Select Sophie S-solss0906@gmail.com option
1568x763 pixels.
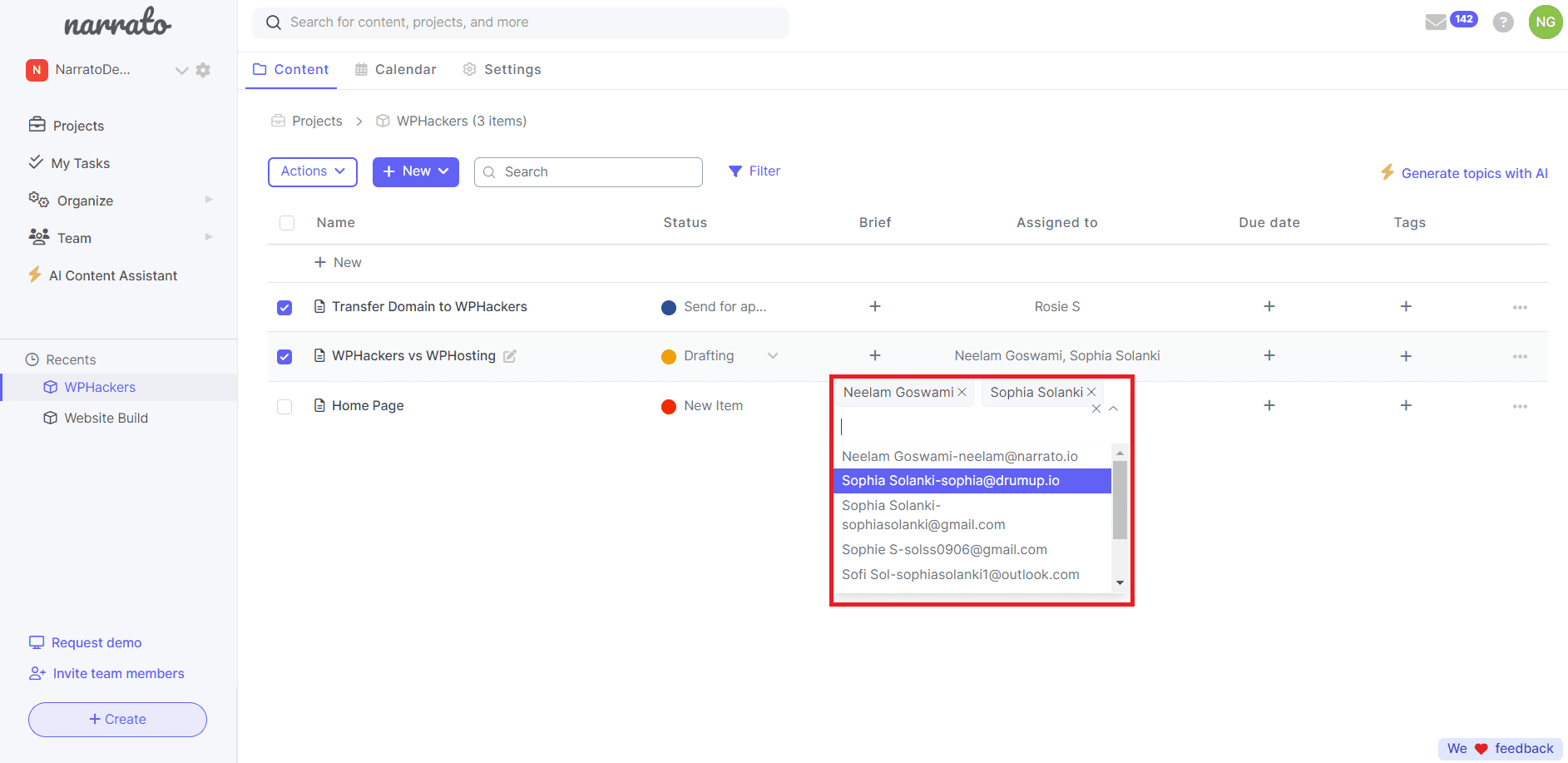click(x=972, y=550)
